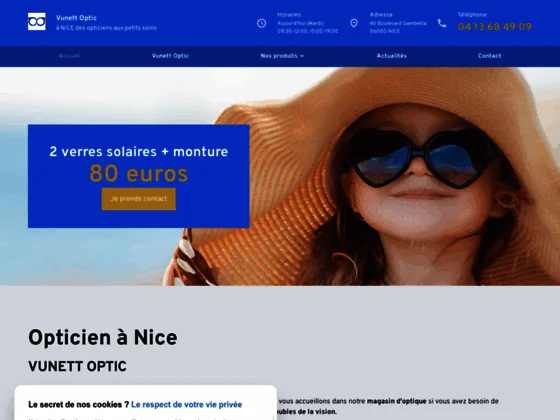Click the VUNETT OPTIC subheading
The height and width of the screenshot is (420, 560).
coord(77,366)
